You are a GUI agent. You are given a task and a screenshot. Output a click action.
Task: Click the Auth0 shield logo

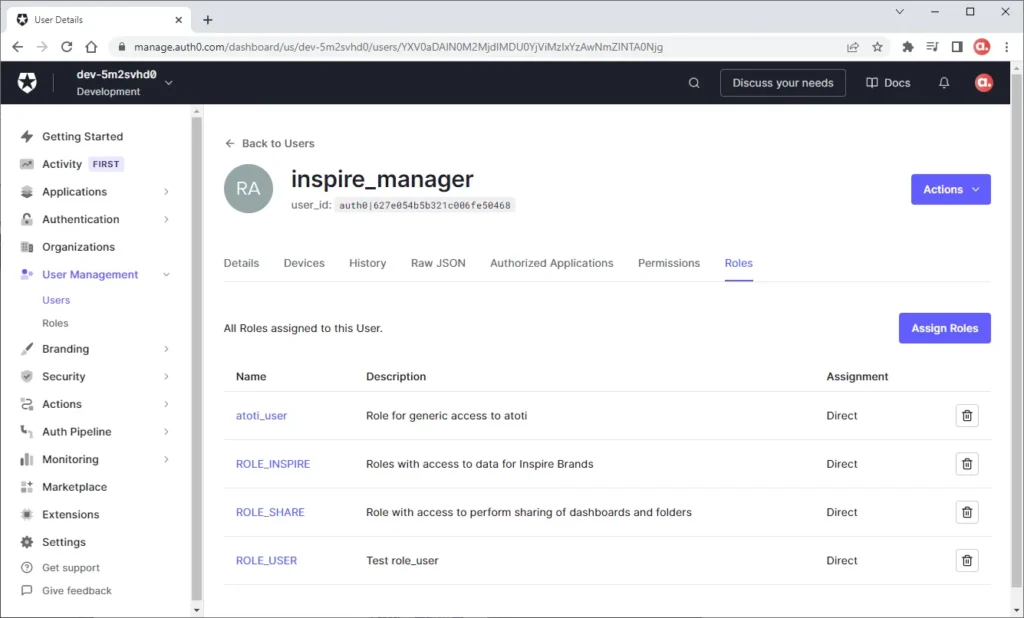pos(27,83)
